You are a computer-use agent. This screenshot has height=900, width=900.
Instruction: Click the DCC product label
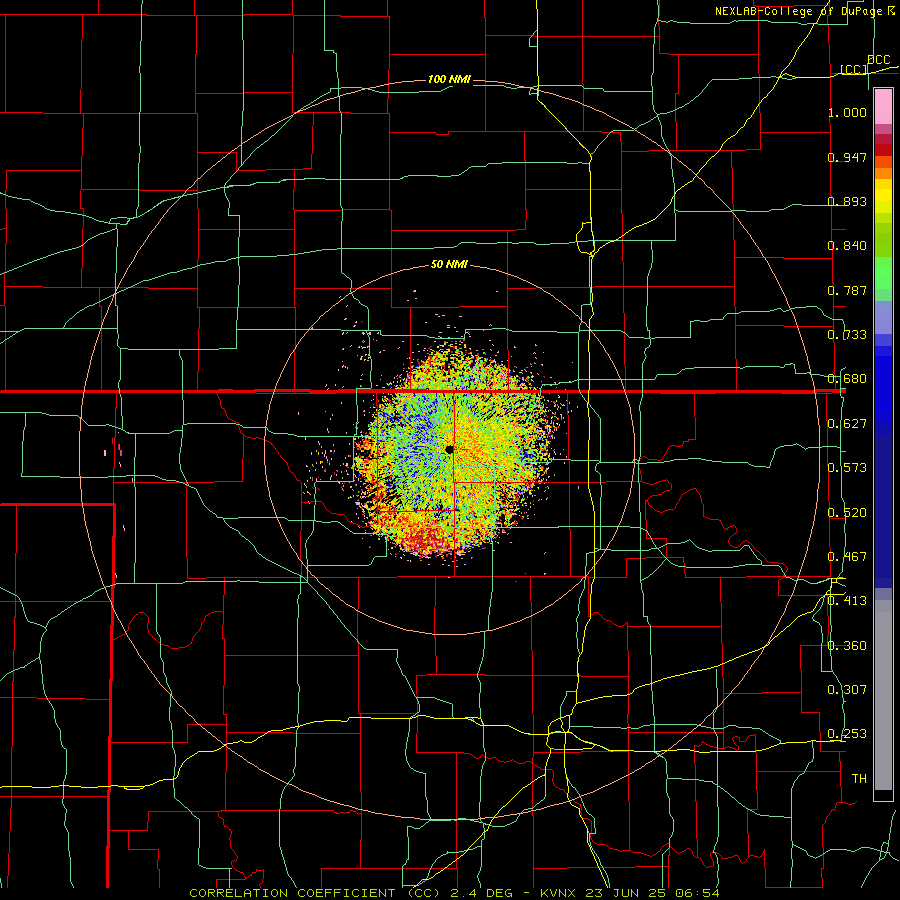coord(878,60)
